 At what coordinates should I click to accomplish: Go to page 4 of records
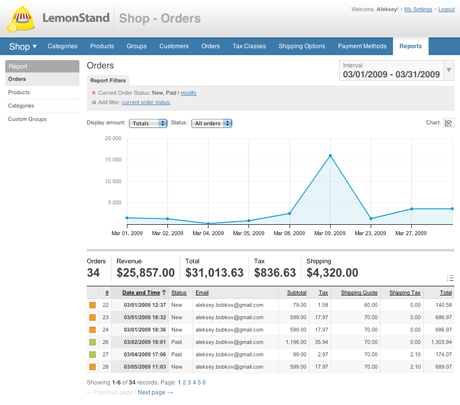194,382
